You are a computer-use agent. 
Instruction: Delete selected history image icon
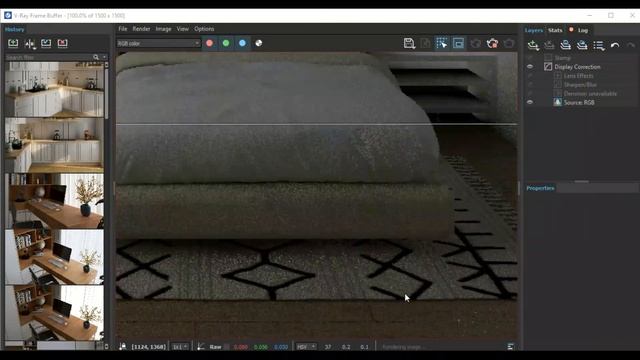pyautogui.click(x=62, y=43)
